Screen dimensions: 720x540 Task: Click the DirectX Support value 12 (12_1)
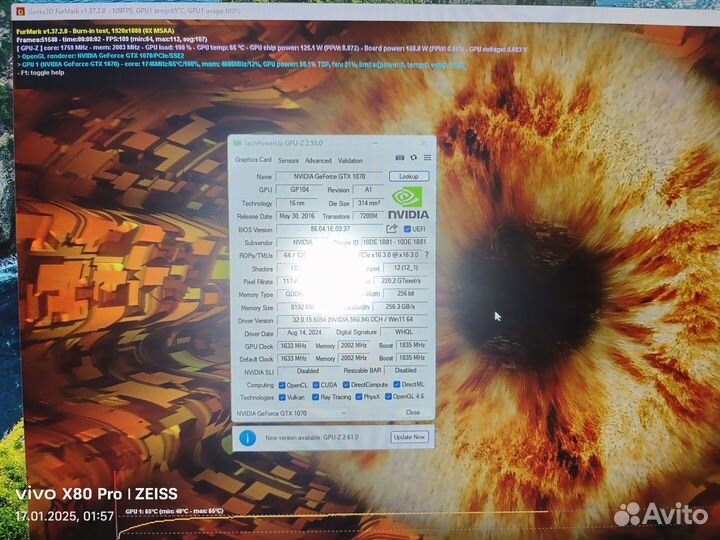click(406, 268)
